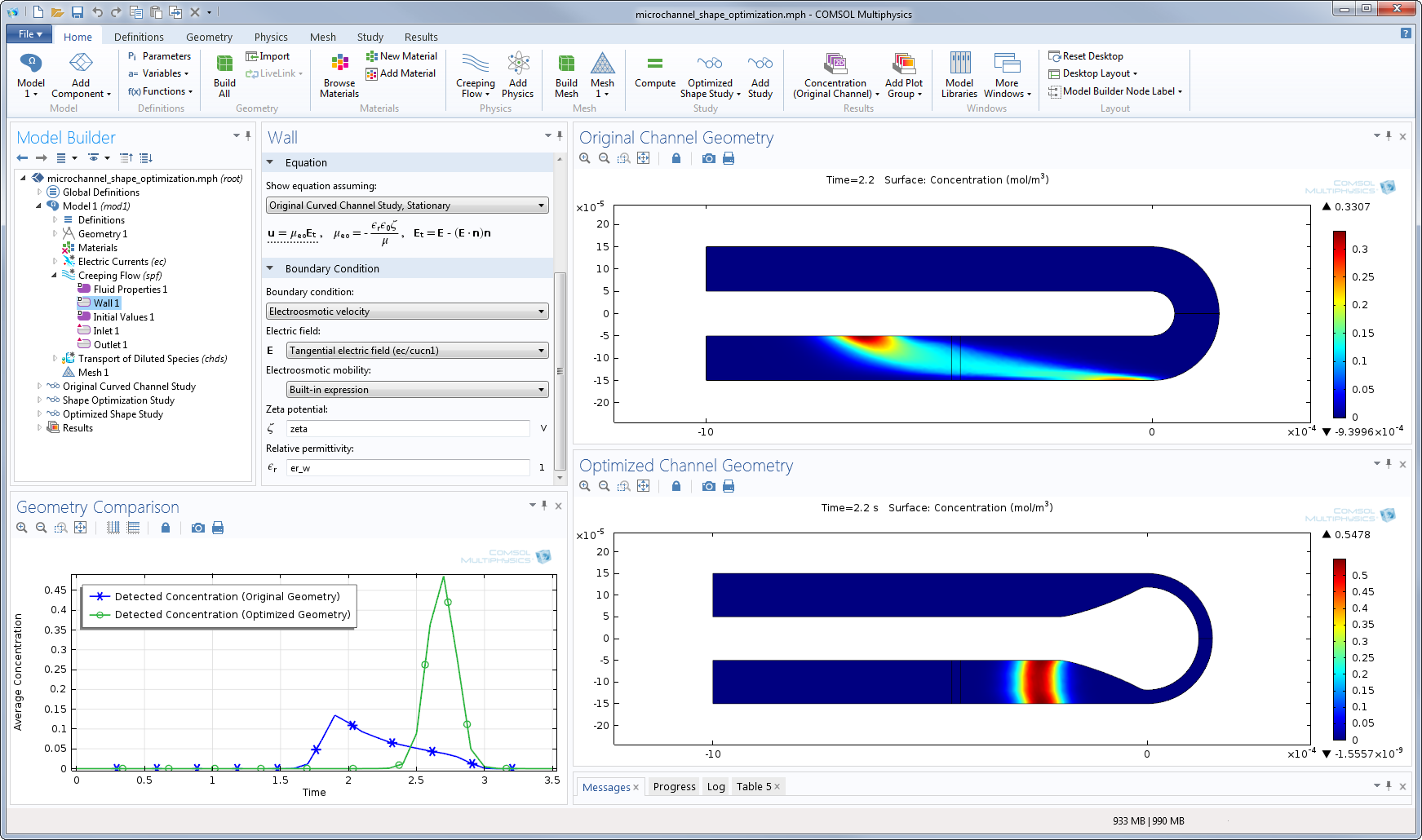Open help with the question mark icon
Screen dimensions: 1422x840
point(1406,33)
